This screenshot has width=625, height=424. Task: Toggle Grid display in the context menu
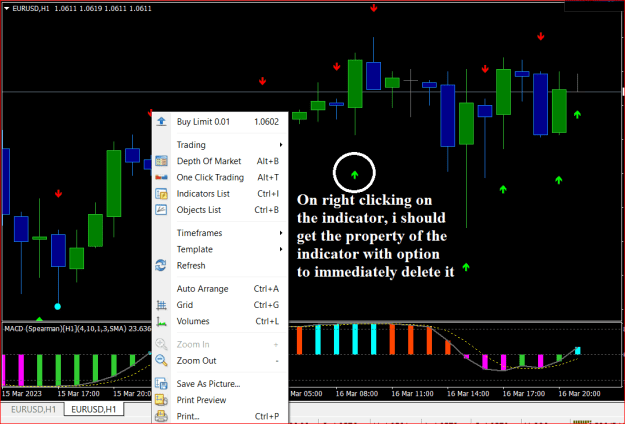pyautogui.click(x=220, y=305)
